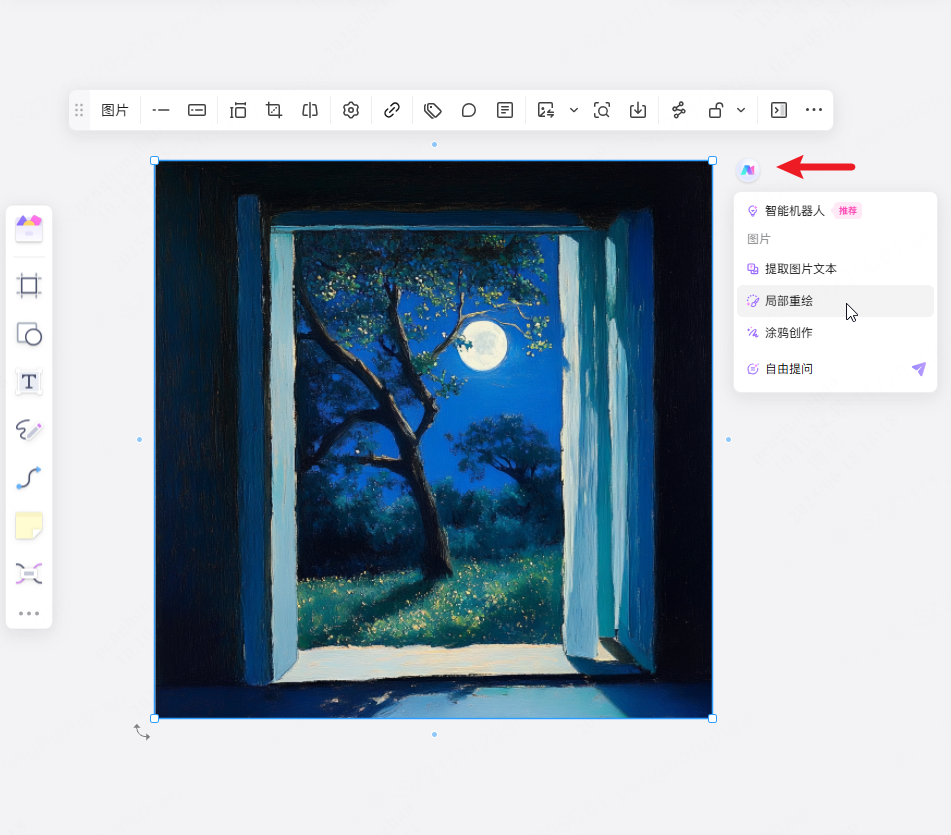Choose 涂鸦创作 menu item
This screenshot has width=951, height=835.
point(835,333)
